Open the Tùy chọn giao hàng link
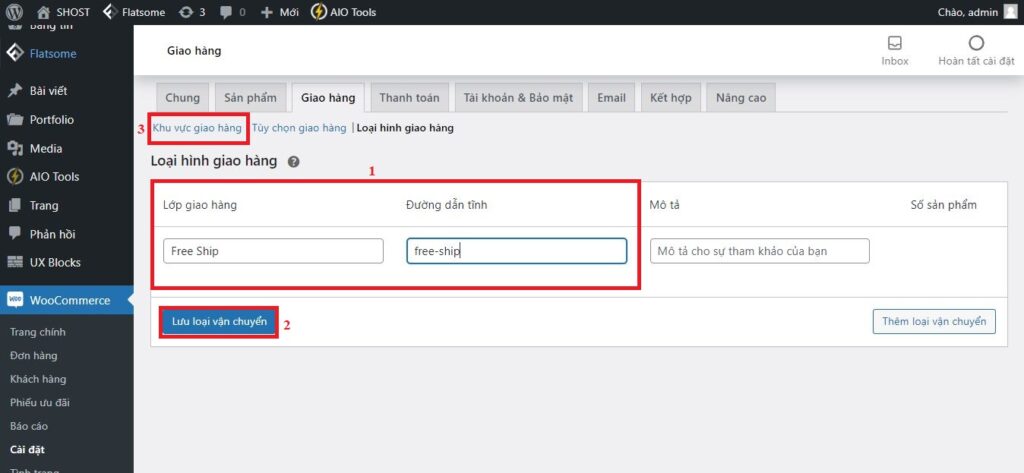The width and height of the screenshot is (1024, 473). (x=299, y=128)
